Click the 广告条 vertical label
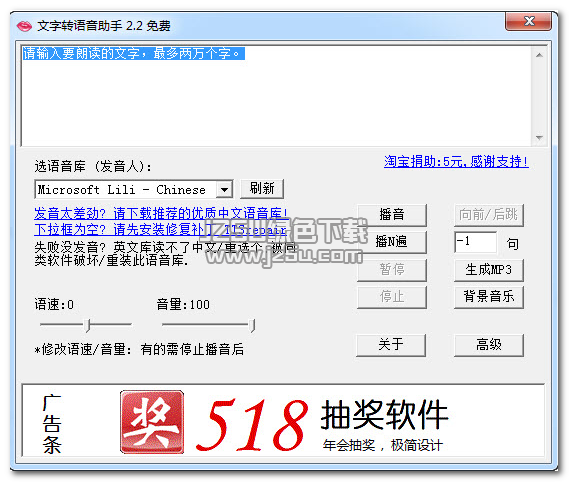569x482 pixels. pos(52,424)
